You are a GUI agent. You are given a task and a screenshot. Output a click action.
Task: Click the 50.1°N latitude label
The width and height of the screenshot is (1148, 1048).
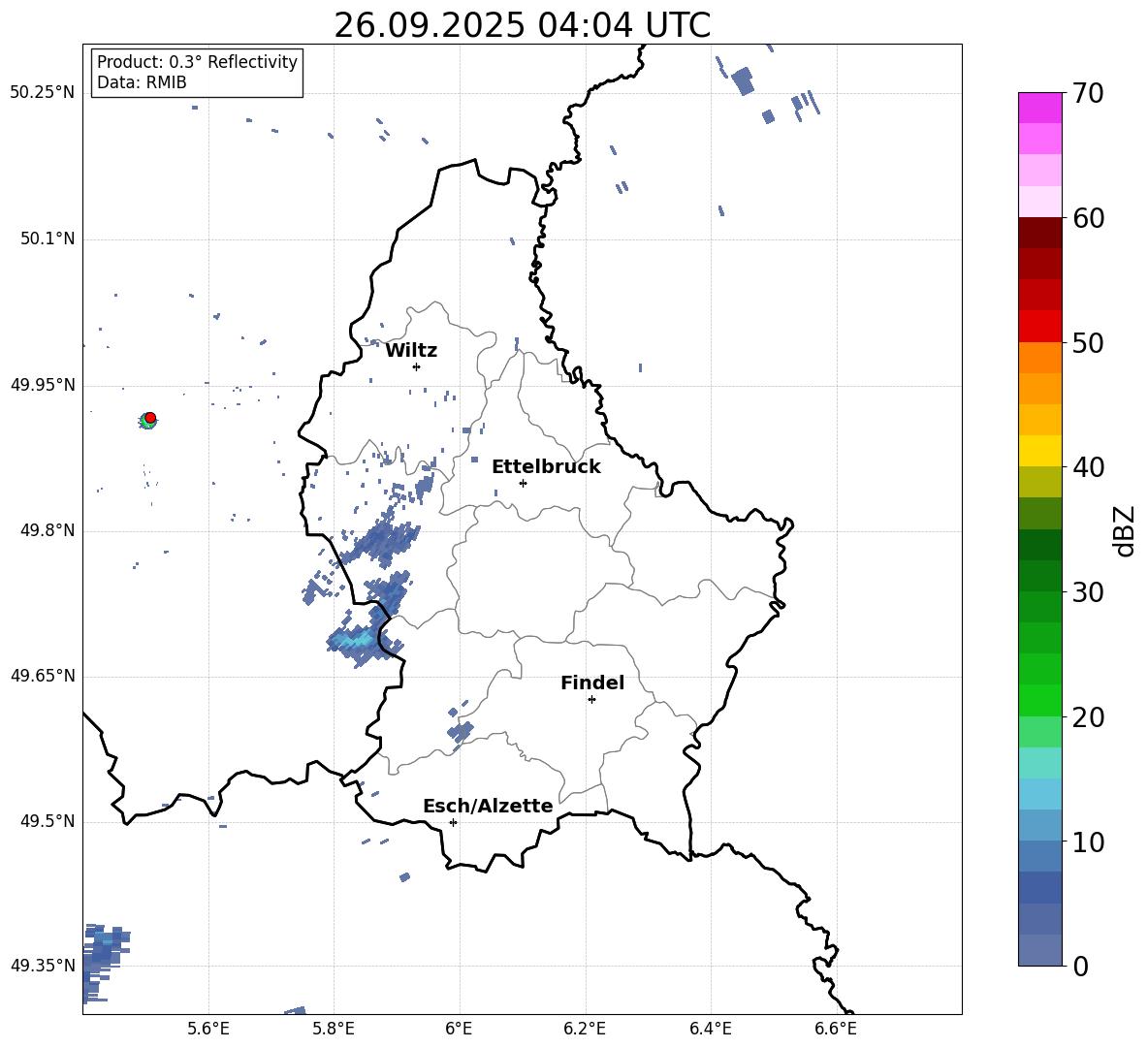click(x=47, y=238)
